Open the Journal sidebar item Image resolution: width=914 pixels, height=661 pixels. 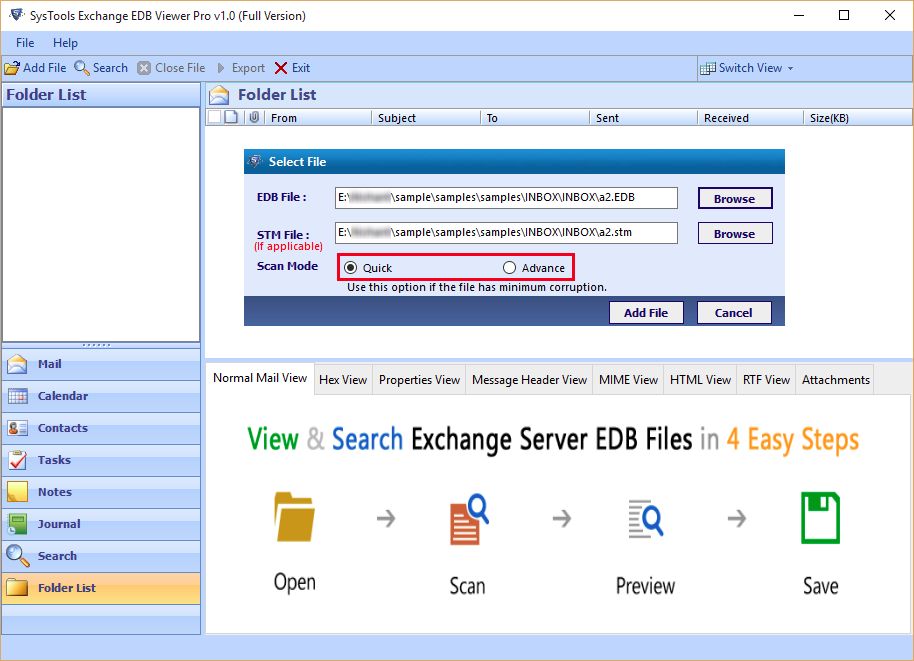[59, 524]
